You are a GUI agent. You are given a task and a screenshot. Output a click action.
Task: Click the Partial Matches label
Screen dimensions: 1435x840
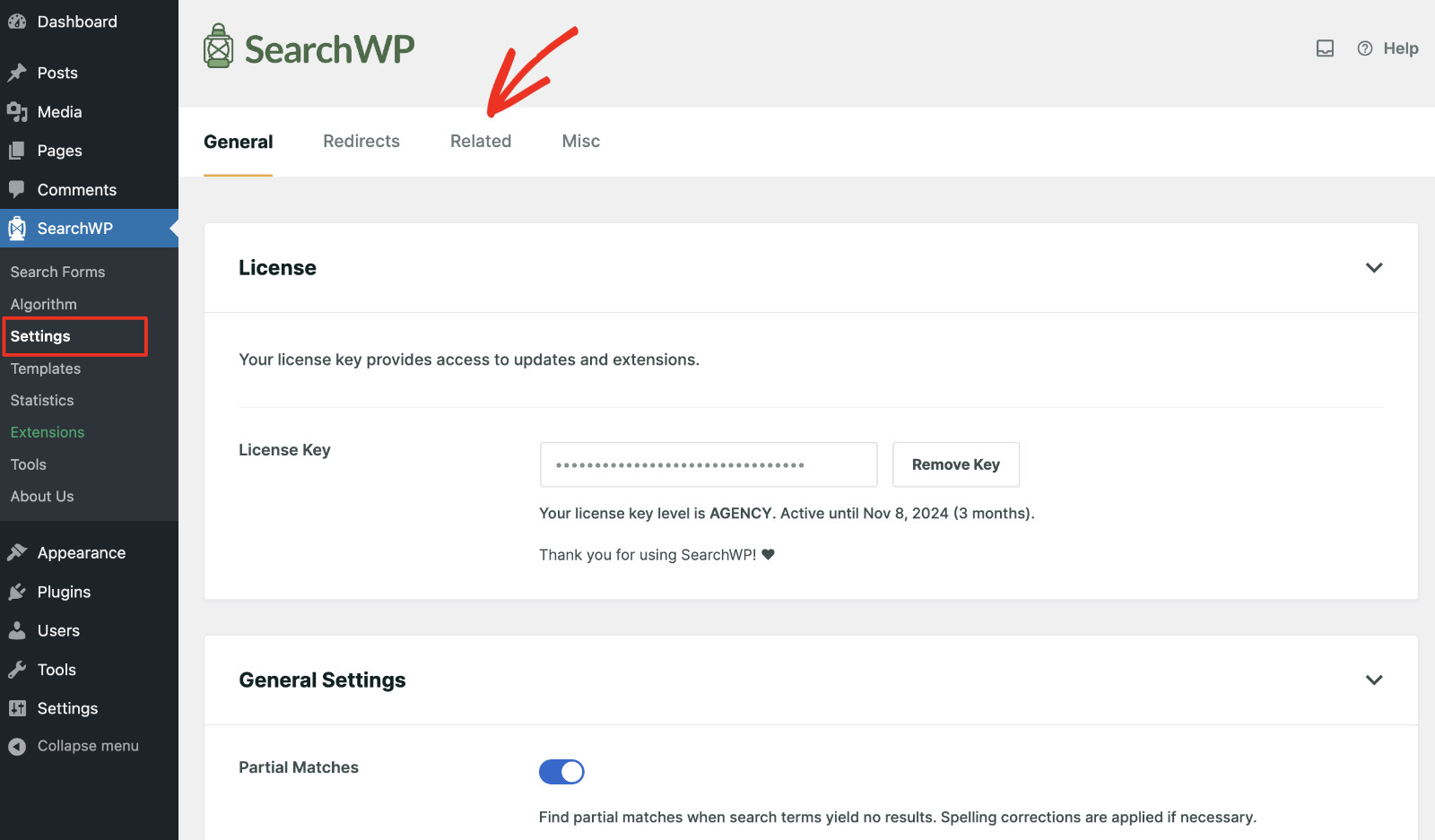coord(299,767)
